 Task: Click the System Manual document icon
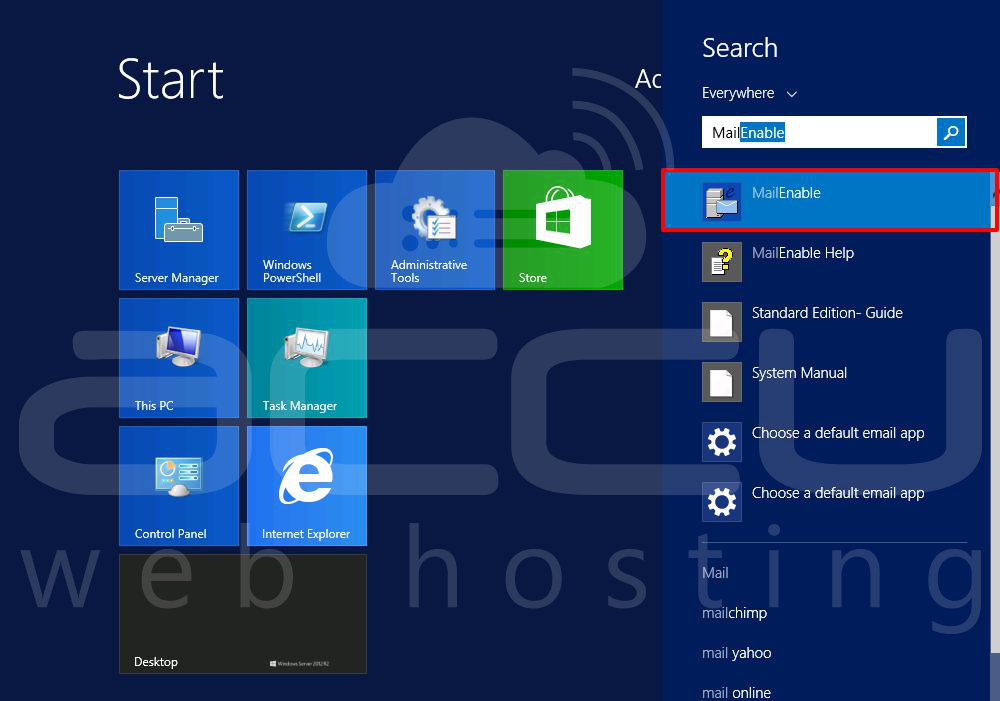(x=722, y=381)
